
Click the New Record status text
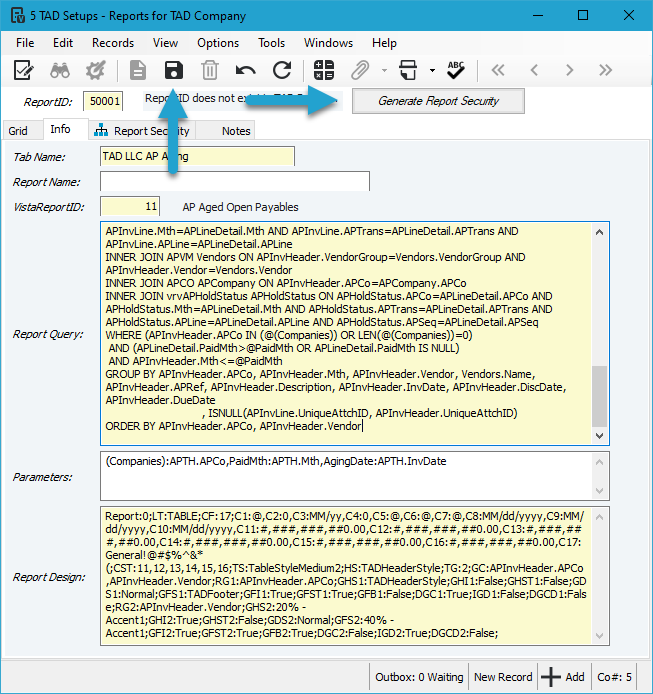tap(503, 677)
